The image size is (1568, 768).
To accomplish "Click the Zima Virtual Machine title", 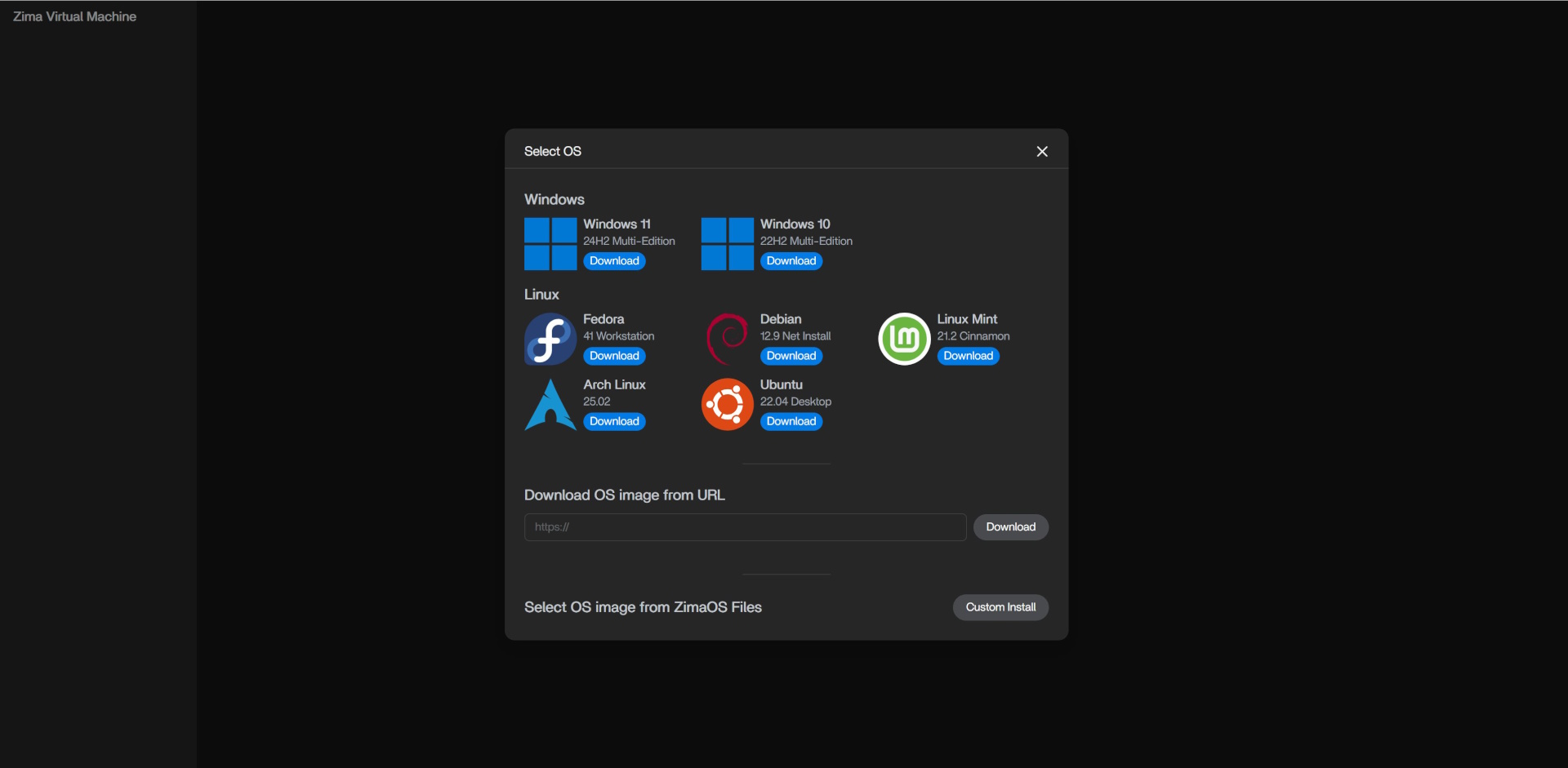I will pyautogui.click(x=74, y=16).
